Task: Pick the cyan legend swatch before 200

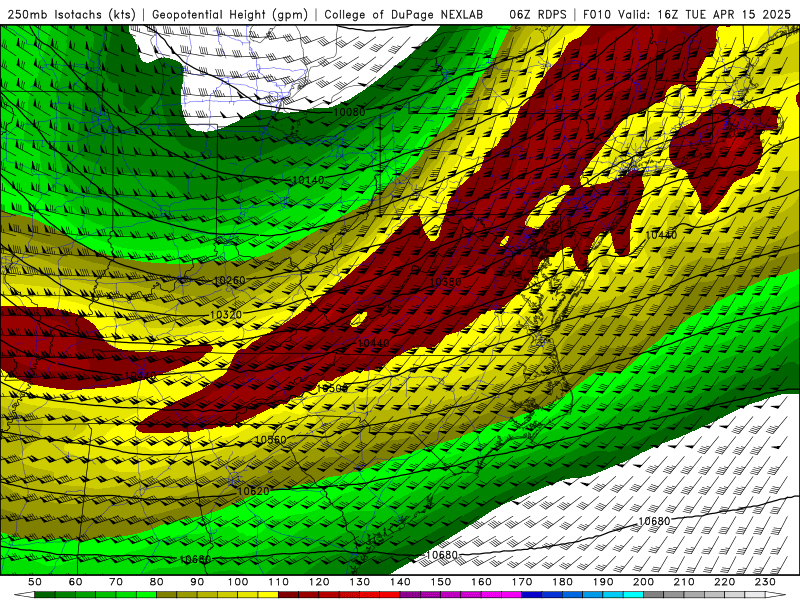Action: tap(633, 595)
